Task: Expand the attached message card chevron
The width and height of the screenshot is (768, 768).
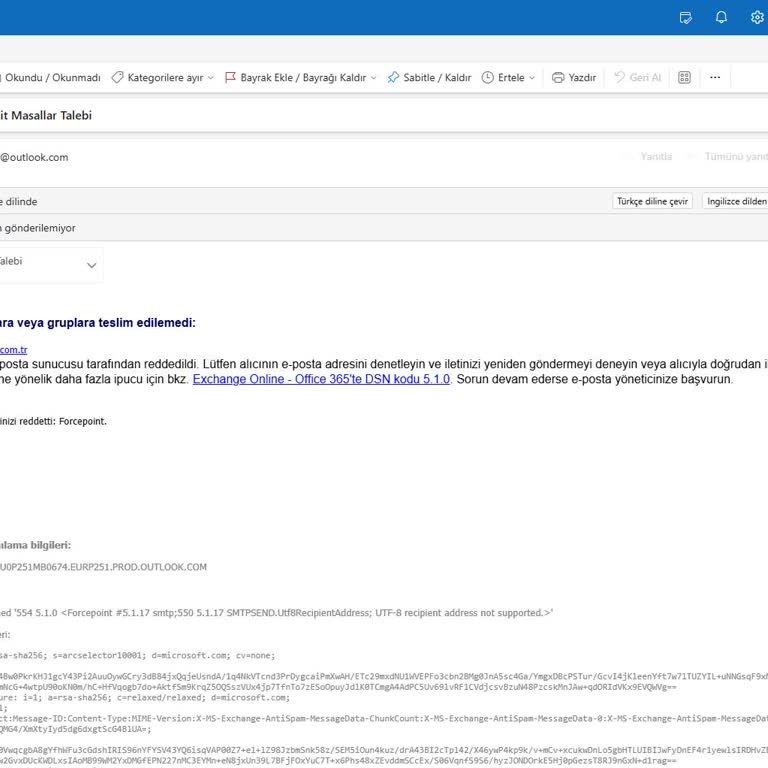Action: pyautogui.click(x=92, y=265)
